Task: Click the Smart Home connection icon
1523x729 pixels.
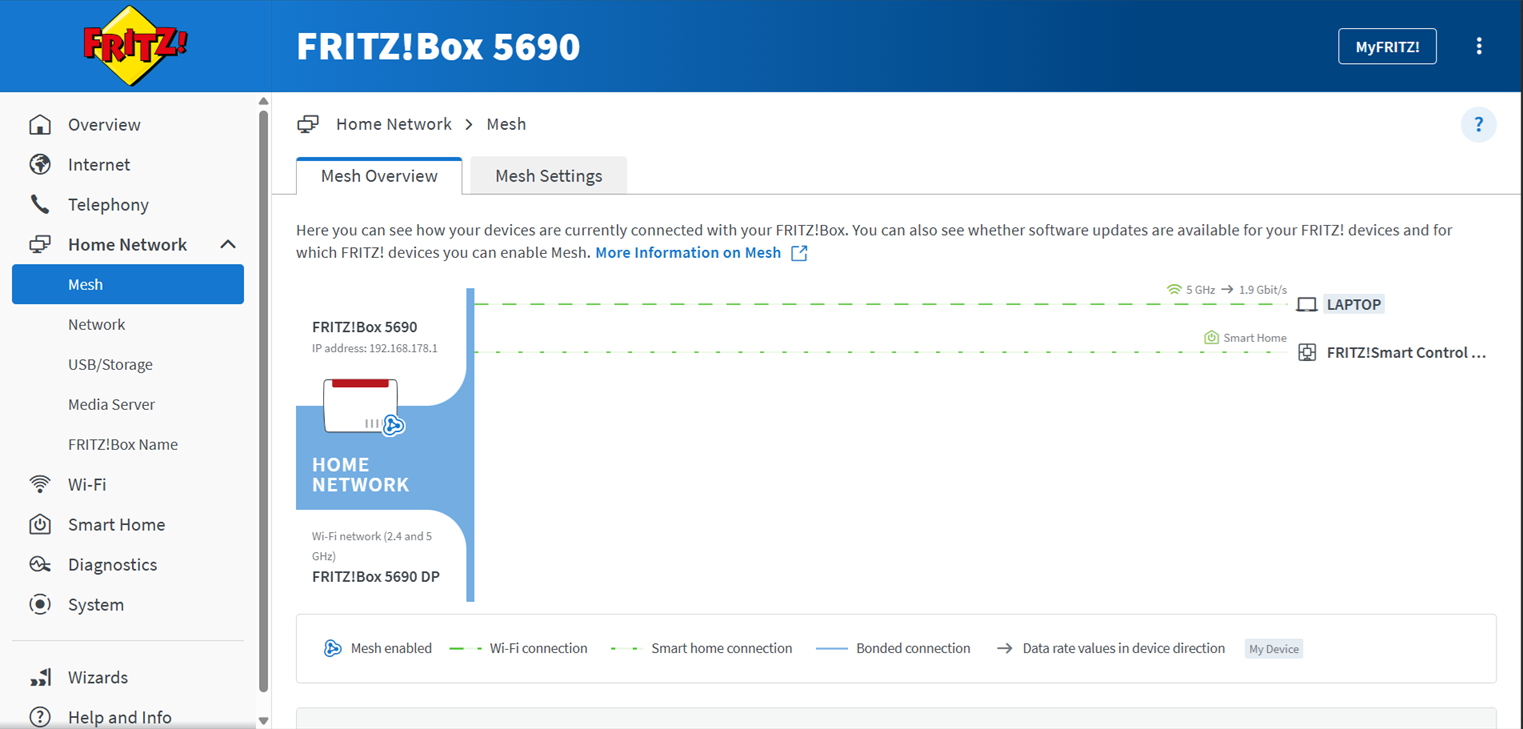Action: click(x=1211, y=338)
